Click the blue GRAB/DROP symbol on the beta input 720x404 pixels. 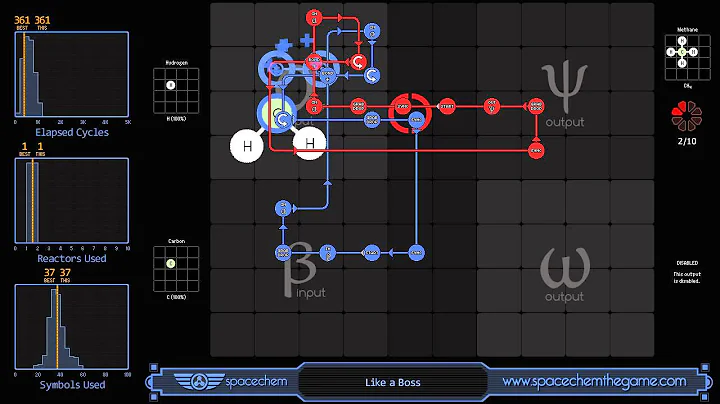click(283, 252)
